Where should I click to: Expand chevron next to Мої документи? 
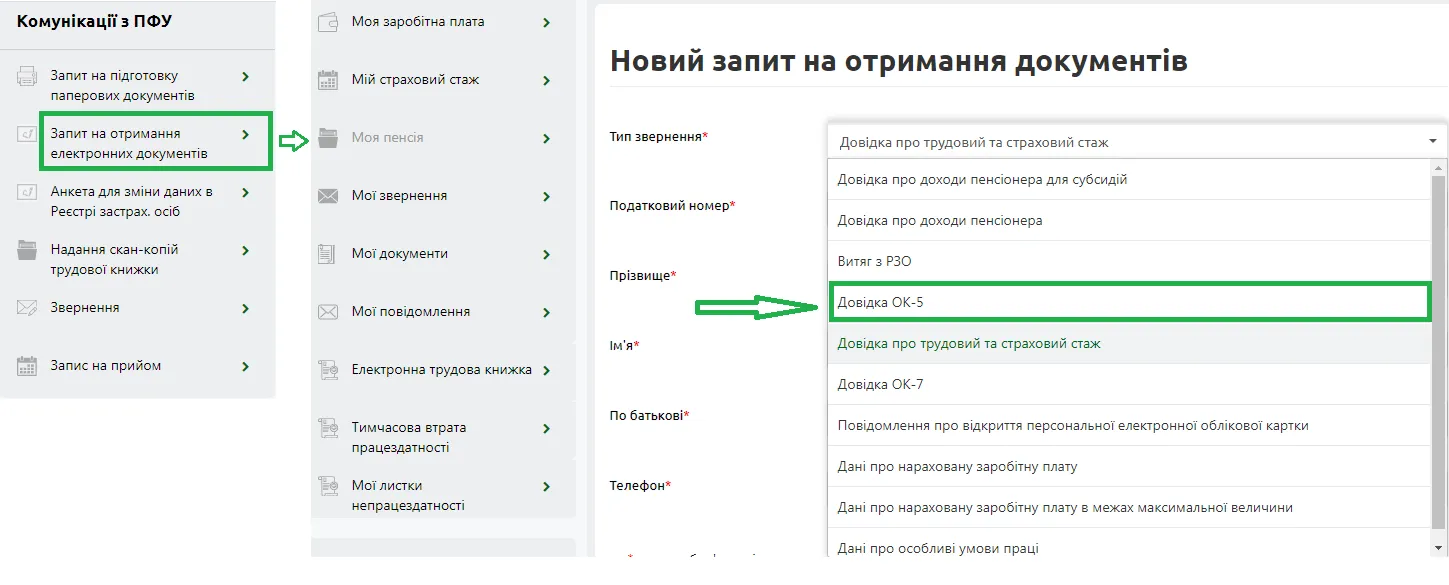(x=547, y=255)
